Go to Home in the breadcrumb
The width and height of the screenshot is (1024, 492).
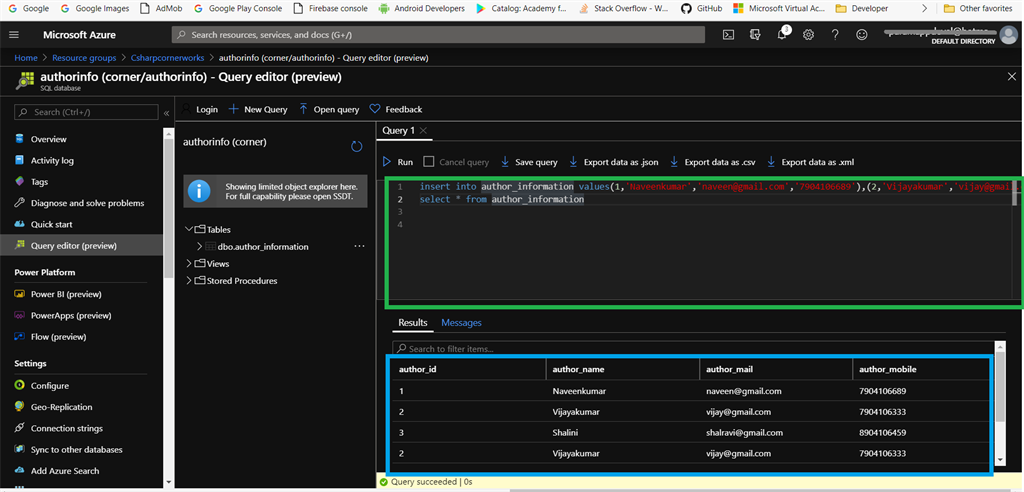26,58
